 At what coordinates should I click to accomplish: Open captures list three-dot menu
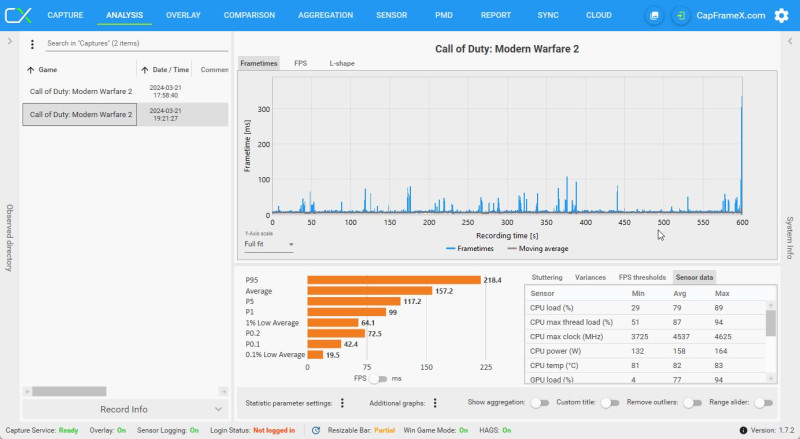pyautogui.click(x=32, y=44)
